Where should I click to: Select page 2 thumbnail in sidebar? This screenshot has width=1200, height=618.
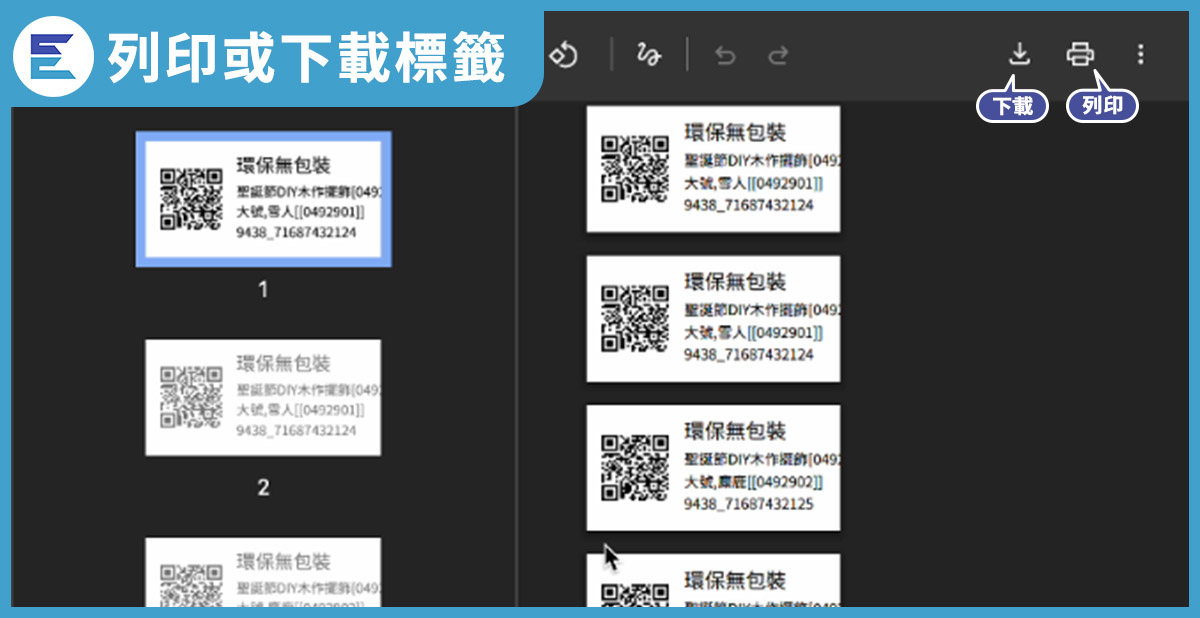(263, 397)
